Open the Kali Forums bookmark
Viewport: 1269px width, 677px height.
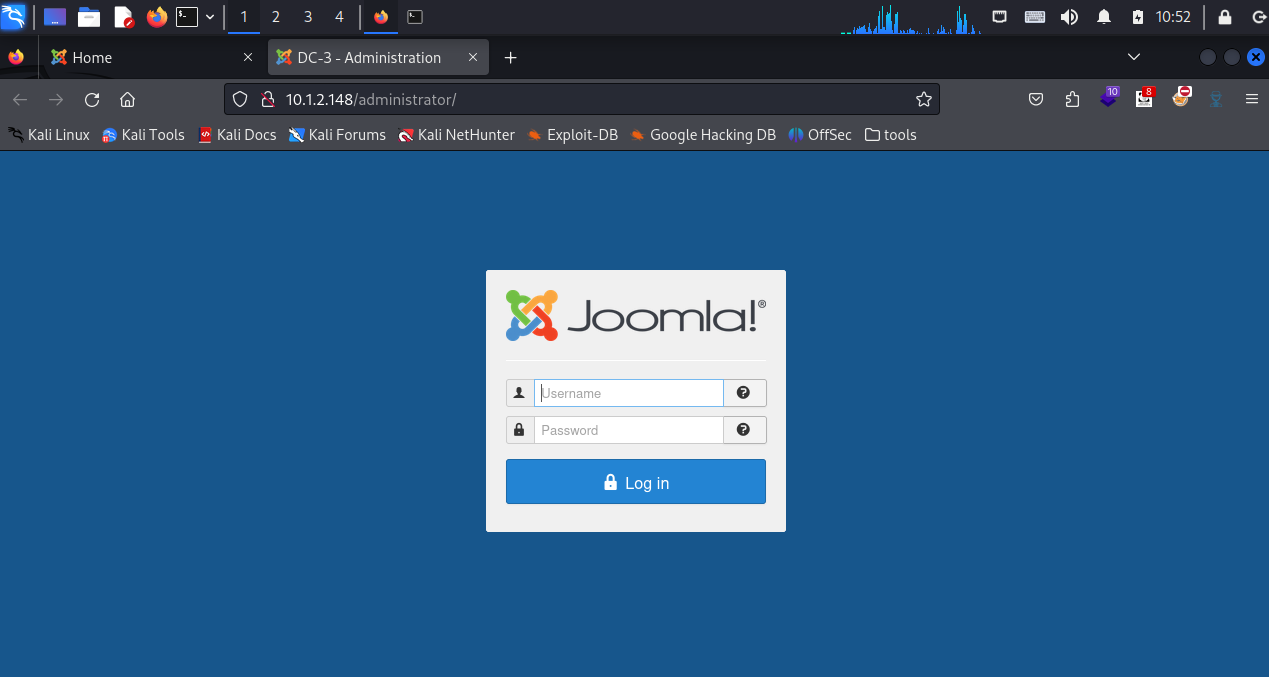click(x=337, y=134)
